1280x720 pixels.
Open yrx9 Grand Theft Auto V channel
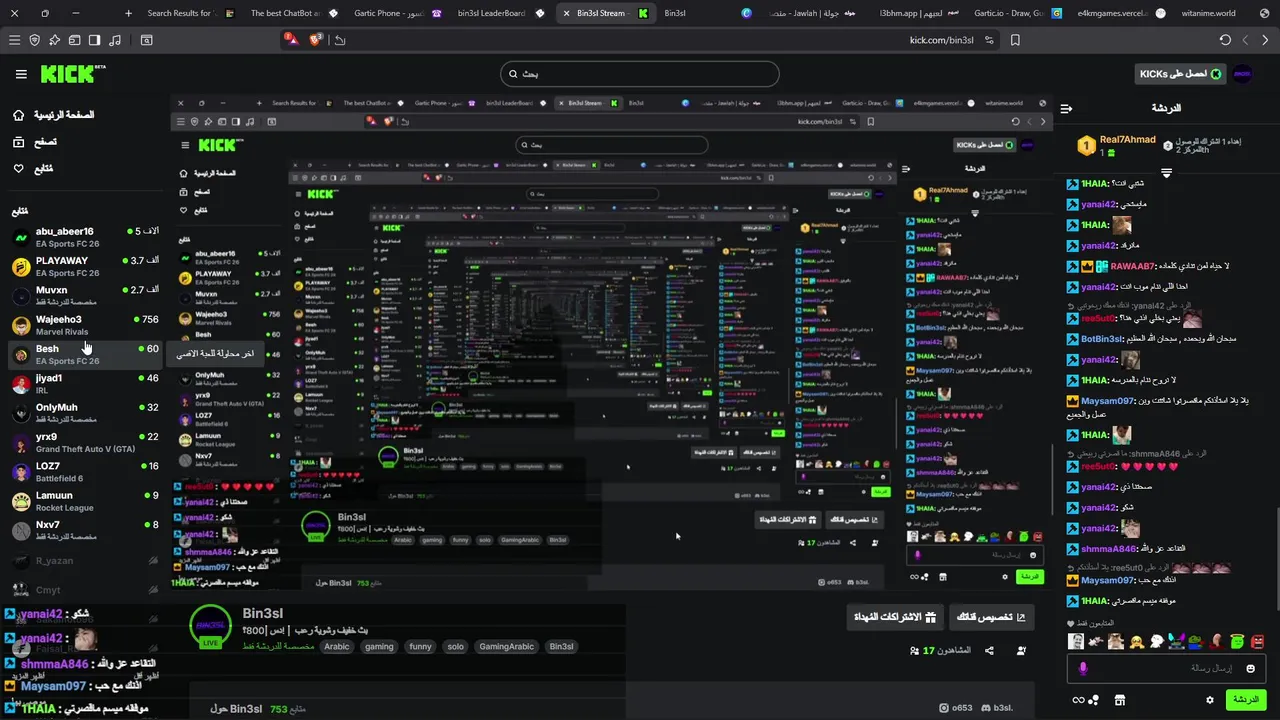point(84,442)
